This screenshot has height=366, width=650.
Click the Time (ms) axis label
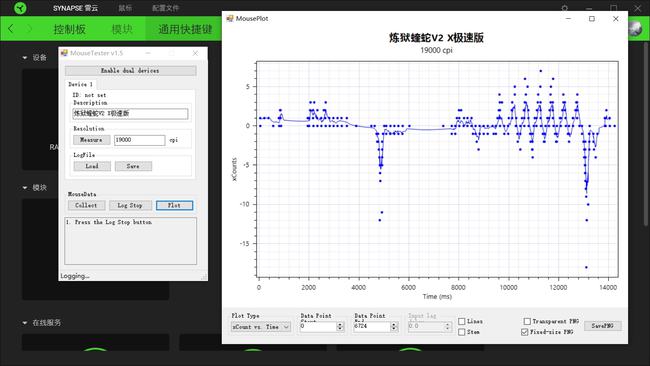(x=437, y=296)
